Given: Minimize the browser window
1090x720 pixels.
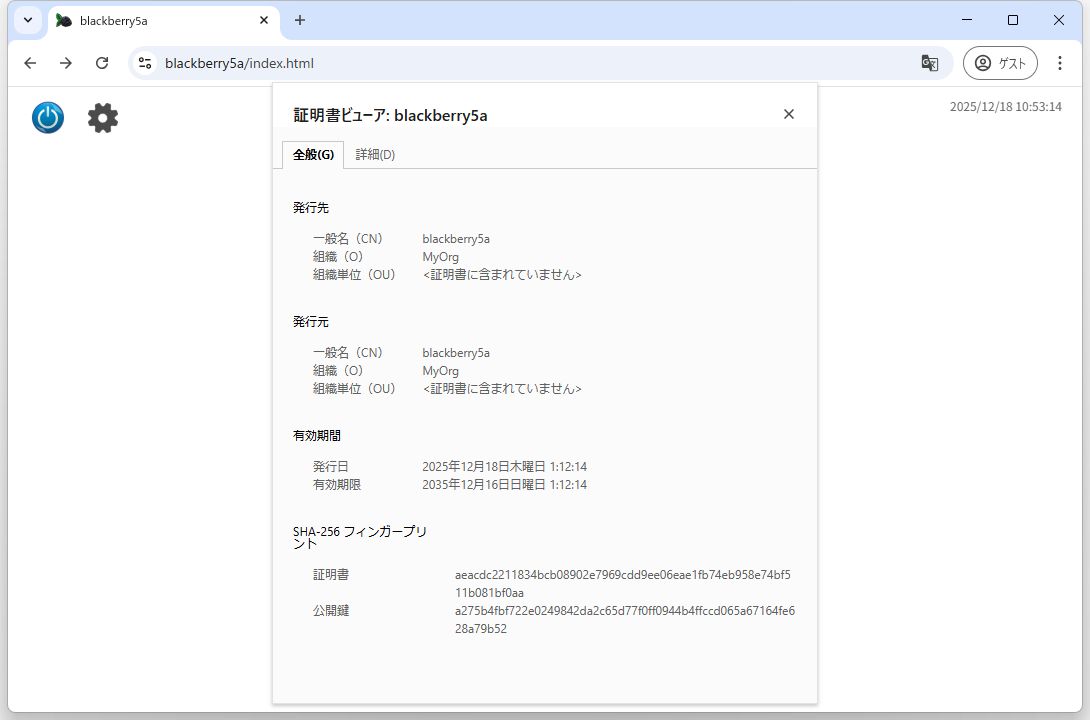Looking at the screenshot, I should pos(966,20).
